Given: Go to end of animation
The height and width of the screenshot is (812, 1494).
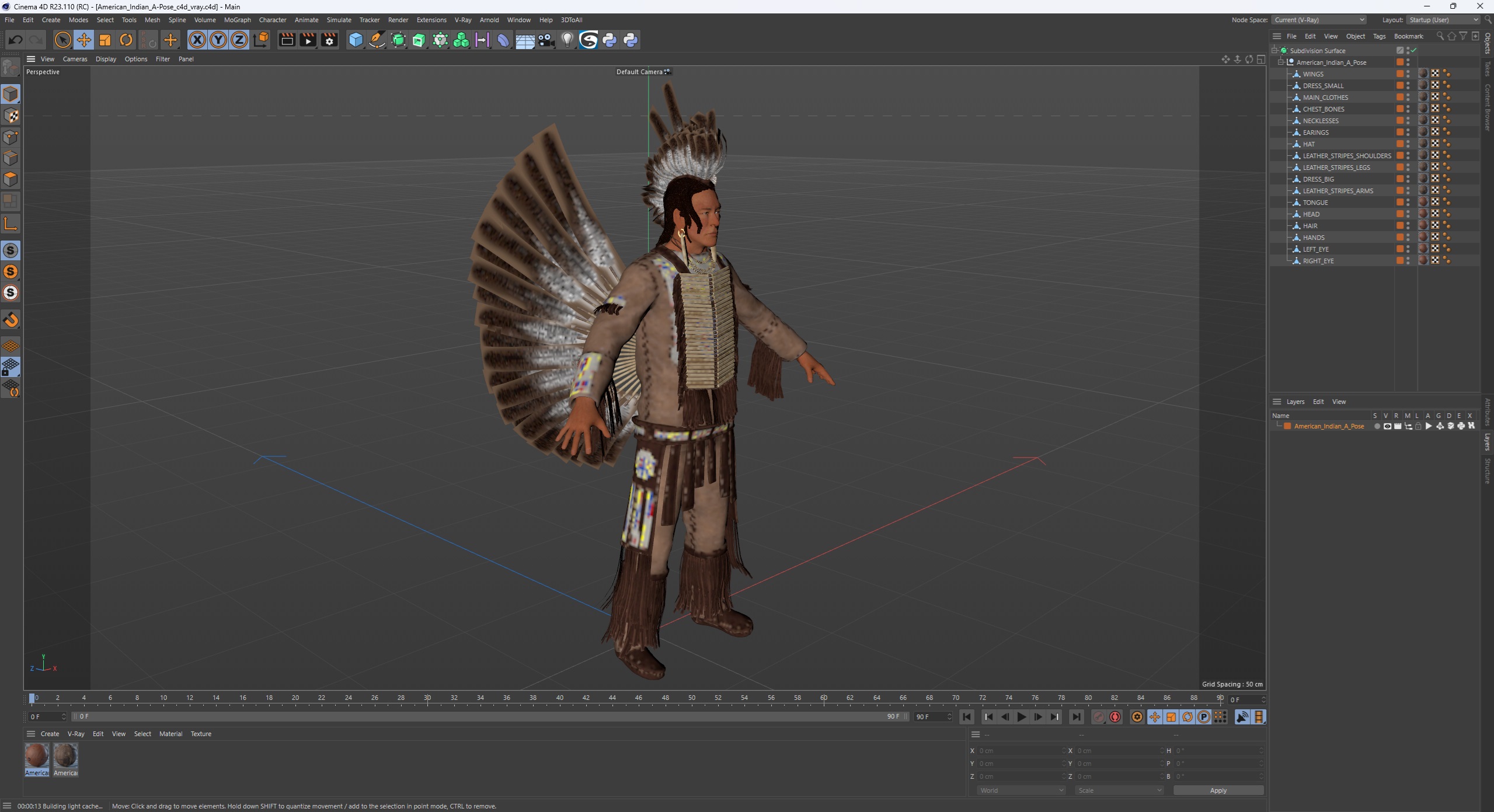Looking at the screenshot, I should tap(1076, 717).
